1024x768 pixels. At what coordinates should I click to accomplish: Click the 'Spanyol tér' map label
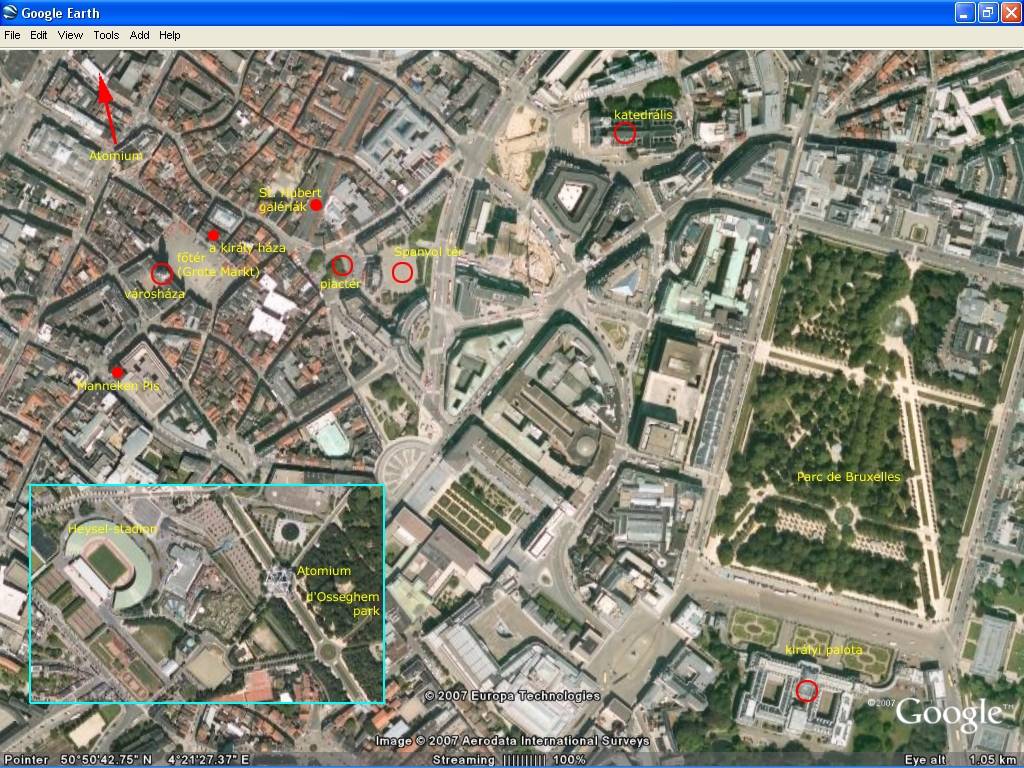click(428, 252)
